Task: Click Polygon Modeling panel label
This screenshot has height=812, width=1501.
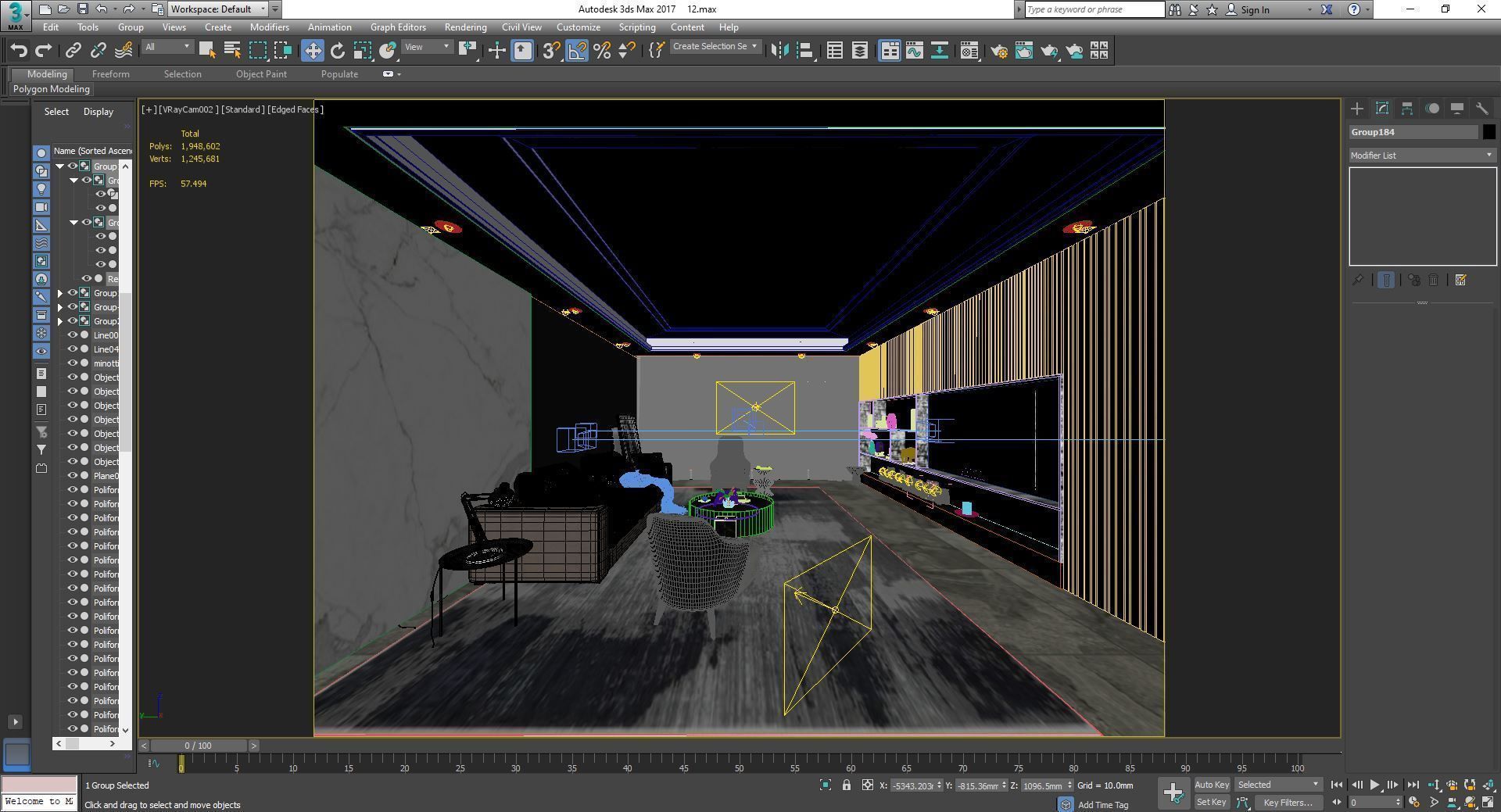Action: tap(52, 89)
